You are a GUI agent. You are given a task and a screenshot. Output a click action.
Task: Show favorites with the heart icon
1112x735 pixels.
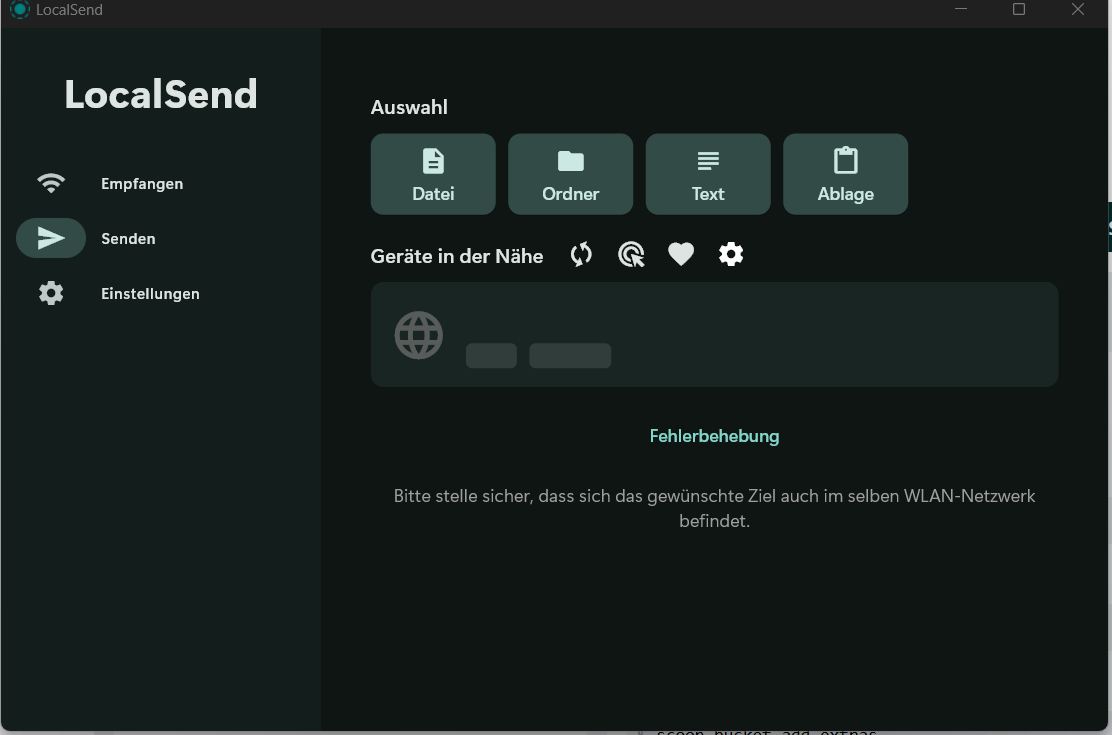(681, 254)
